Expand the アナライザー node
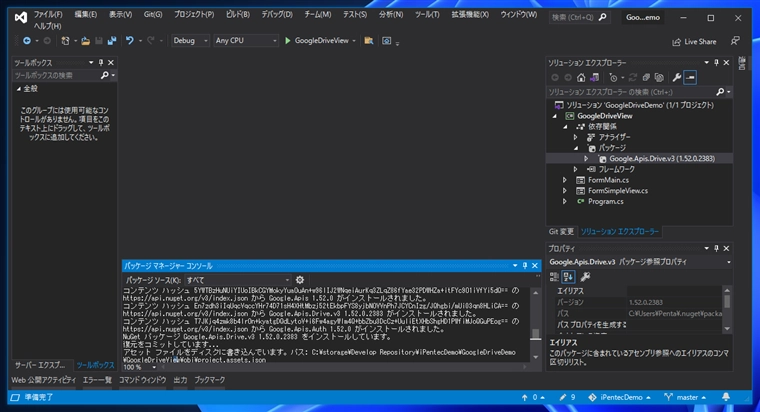Viewport: 760px width, 412px height. click(x=575, y=137)
